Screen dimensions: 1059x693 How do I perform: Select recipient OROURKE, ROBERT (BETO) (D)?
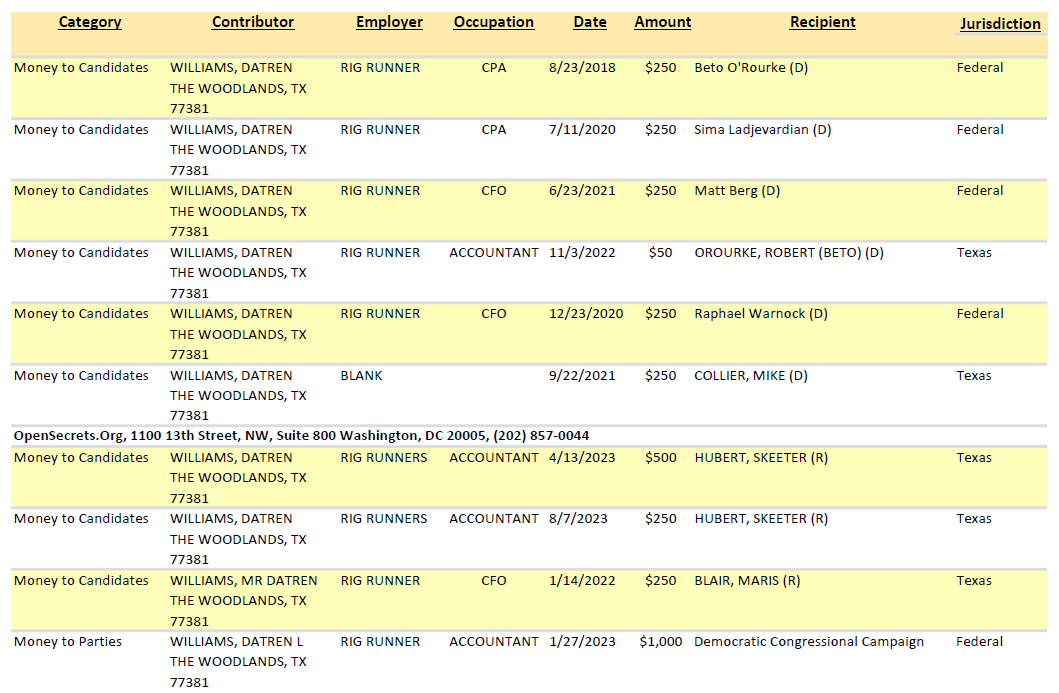(x=789, y=253)
